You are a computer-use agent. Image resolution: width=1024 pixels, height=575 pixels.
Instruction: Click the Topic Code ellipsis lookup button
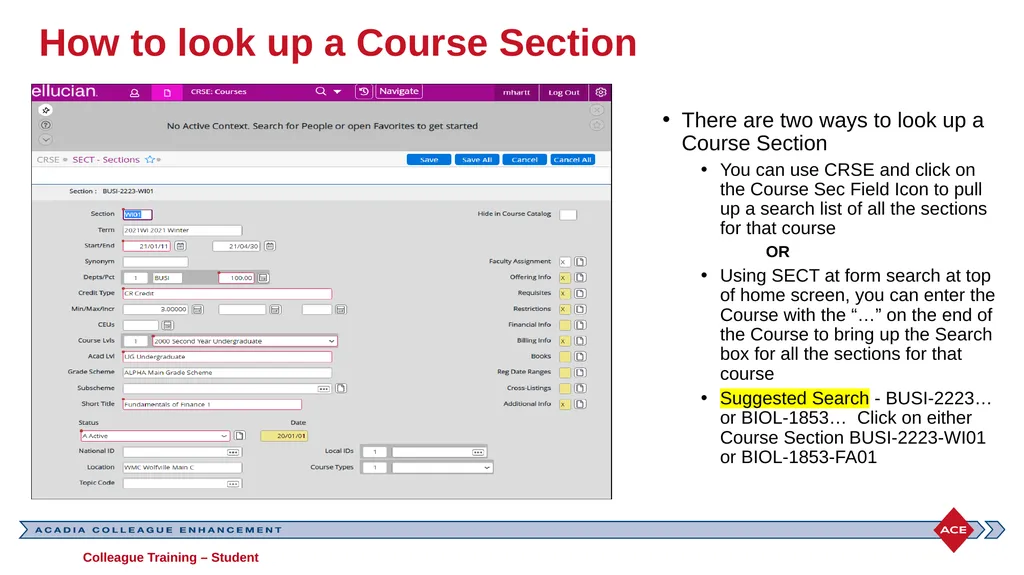[x=233, y=484]
